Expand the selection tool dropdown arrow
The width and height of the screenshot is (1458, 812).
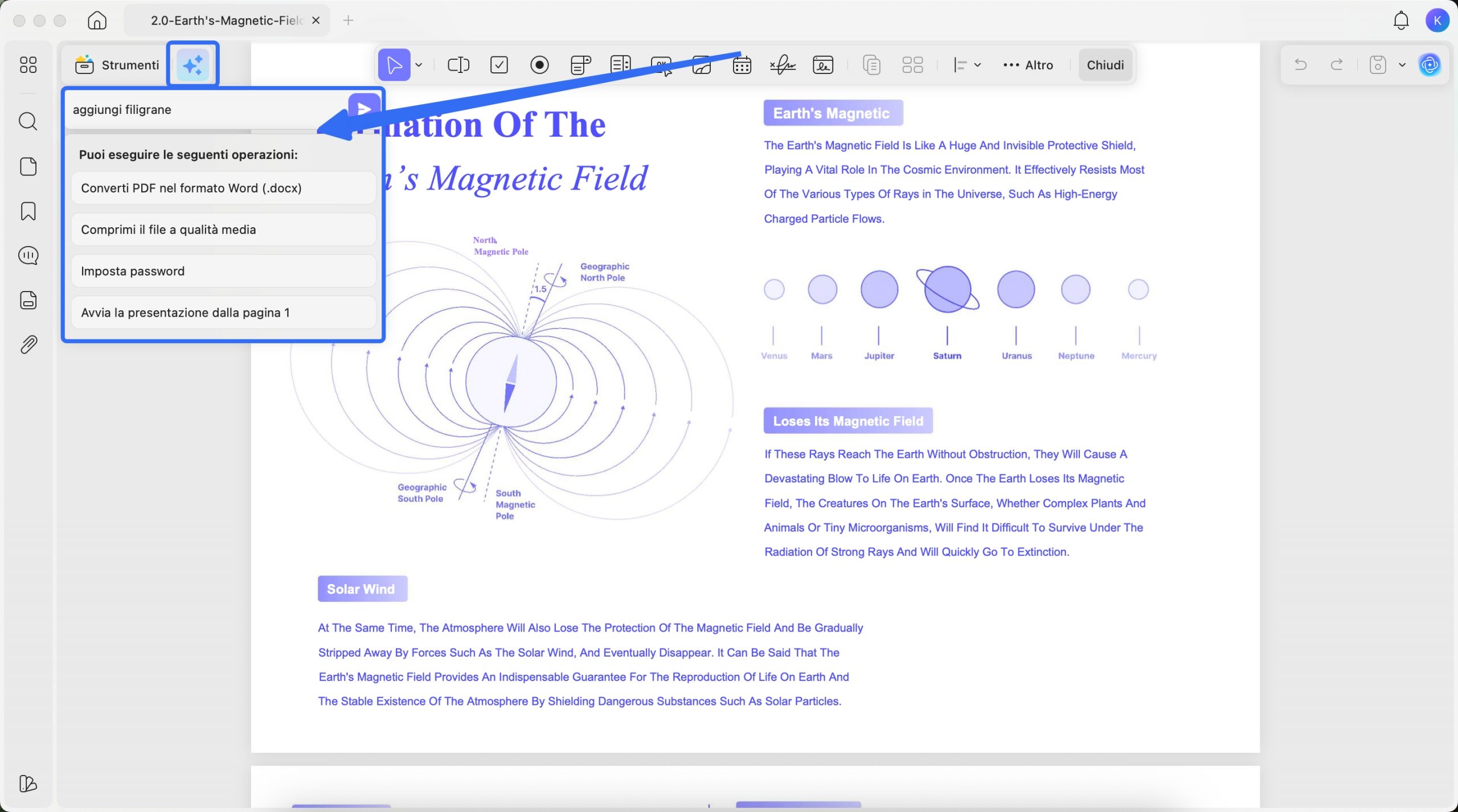420,64
